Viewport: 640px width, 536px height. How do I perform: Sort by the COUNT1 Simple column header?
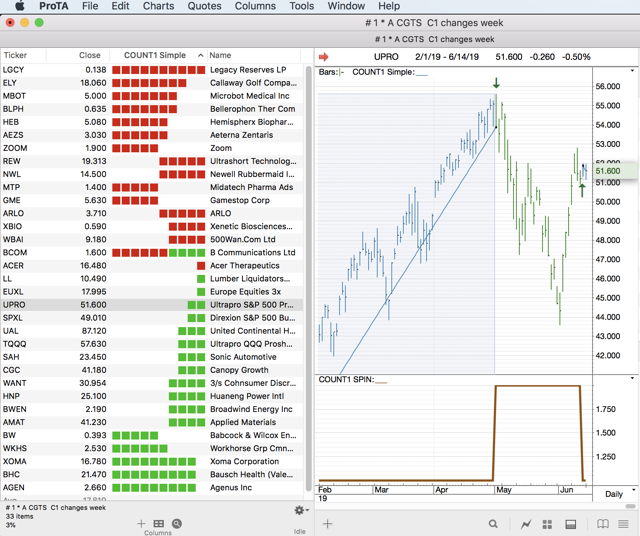coord(159,55)
